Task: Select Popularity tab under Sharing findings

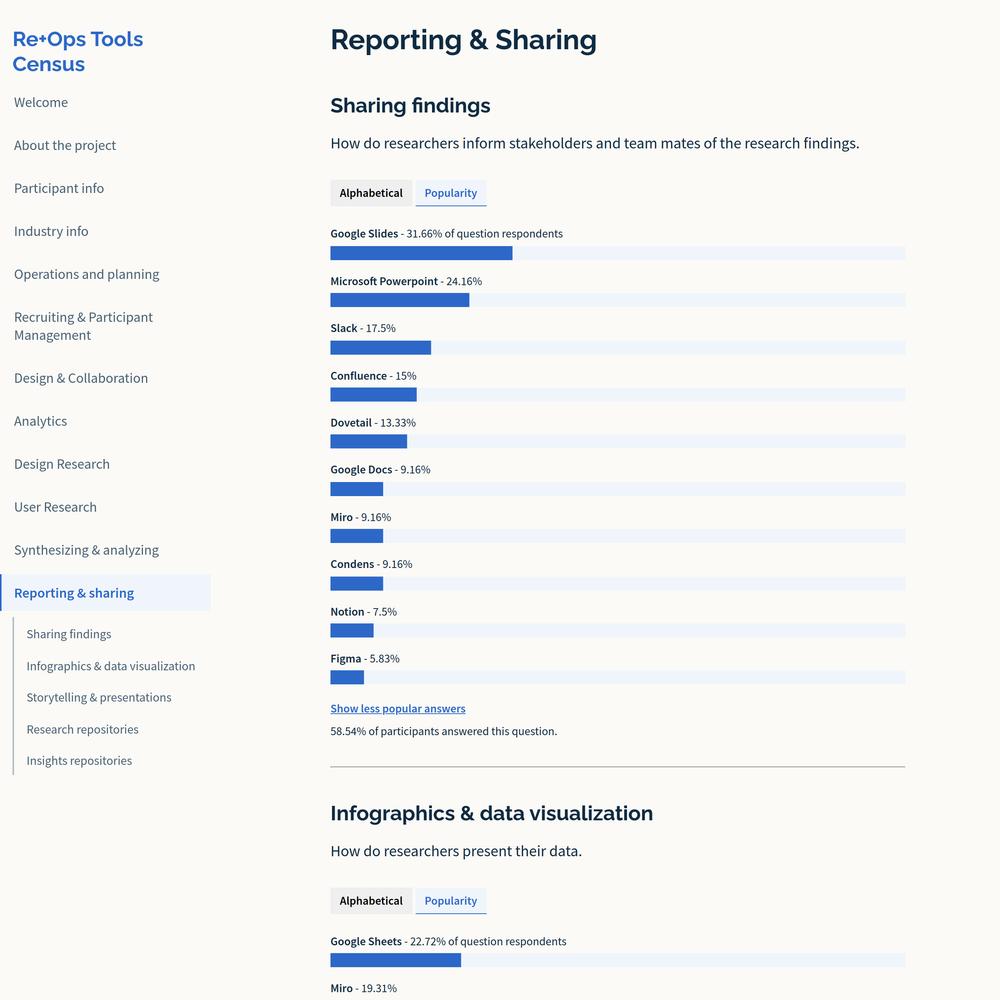Action: point(451,193)
